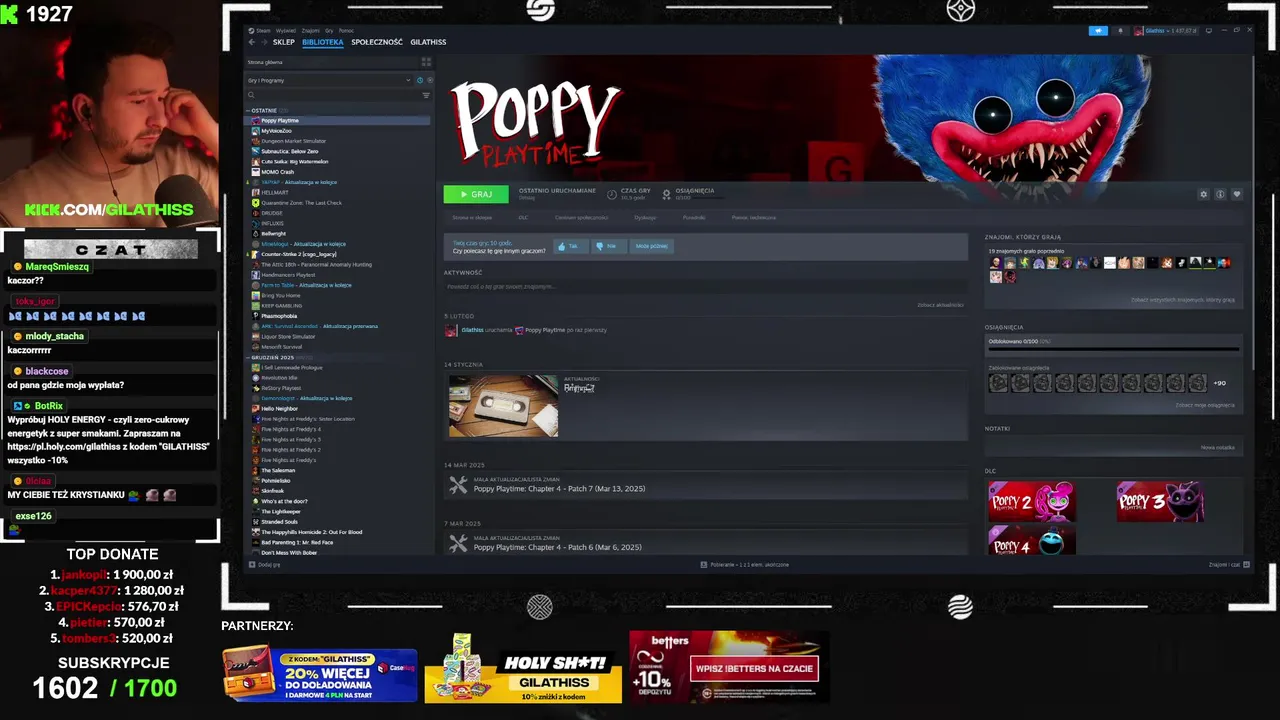Screen dimensions: 1280x720
Task: Collapse the OSTATNIE category
Action: 265,110
